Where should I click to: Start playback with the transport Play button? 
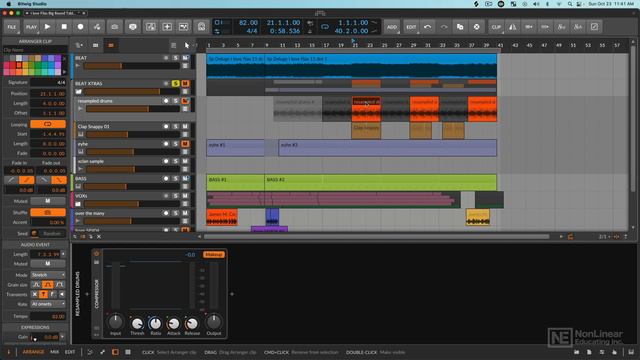[47, 27]
